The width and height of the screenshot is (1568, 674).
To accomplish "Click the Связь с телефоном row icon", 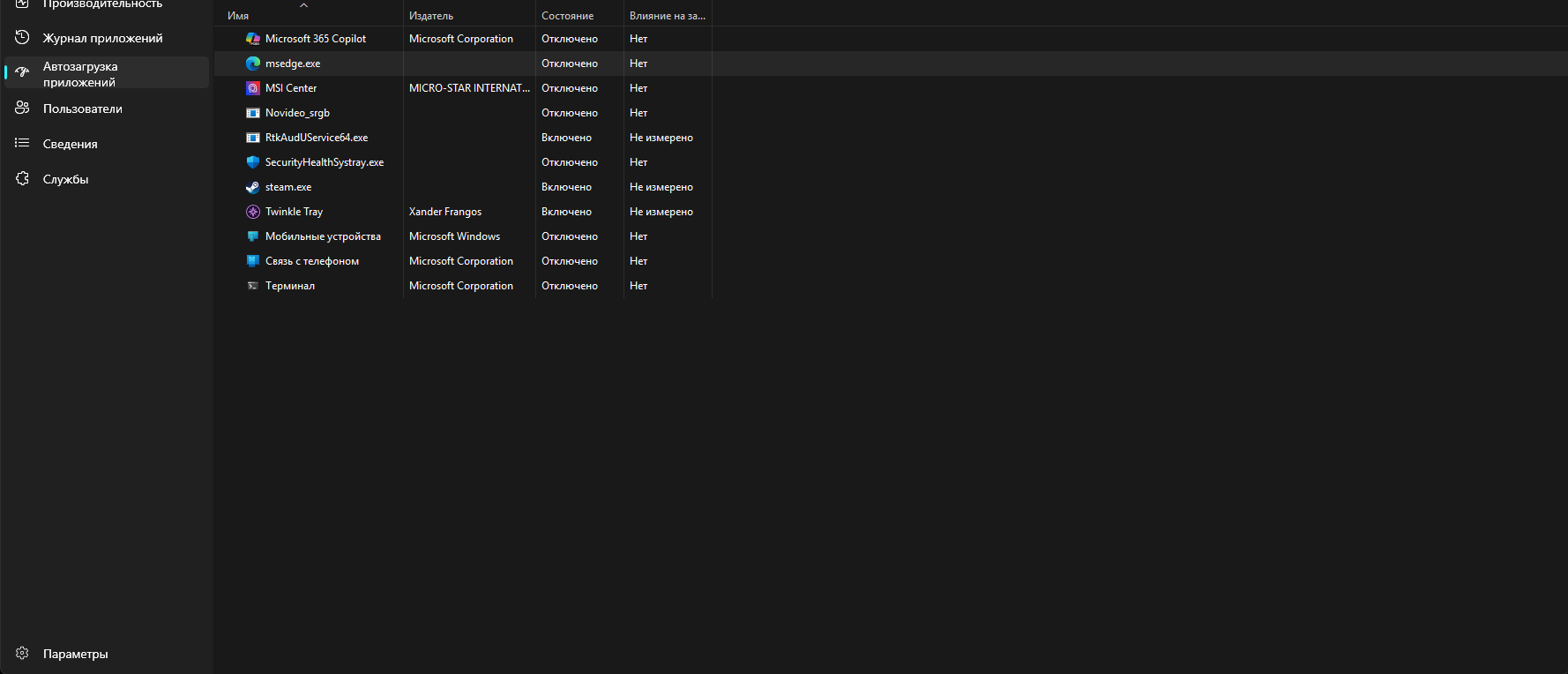I will coord(253,261).
